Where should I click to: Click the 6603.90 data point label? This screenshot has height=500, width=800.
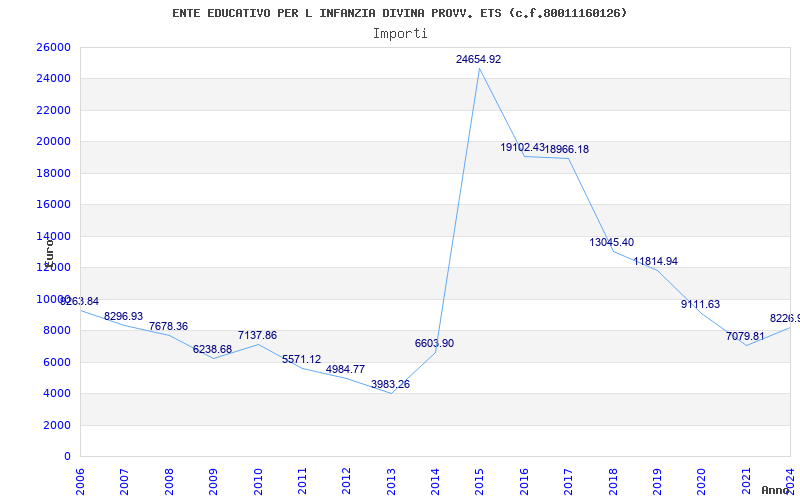pyautogui.click(x=434, y=343)
